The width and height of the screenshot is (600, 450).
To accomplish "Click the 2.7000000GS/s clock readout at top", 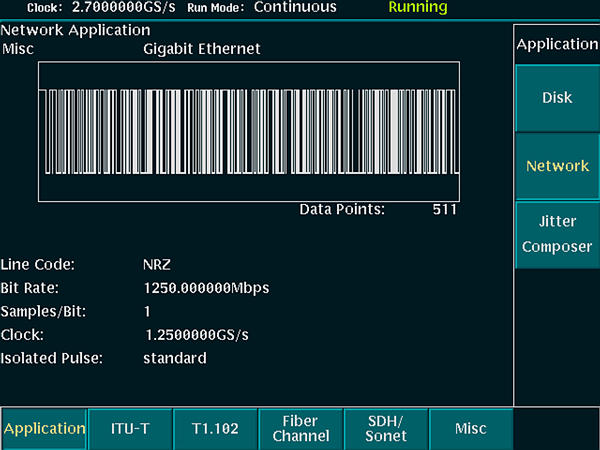I will pos(125,7).
